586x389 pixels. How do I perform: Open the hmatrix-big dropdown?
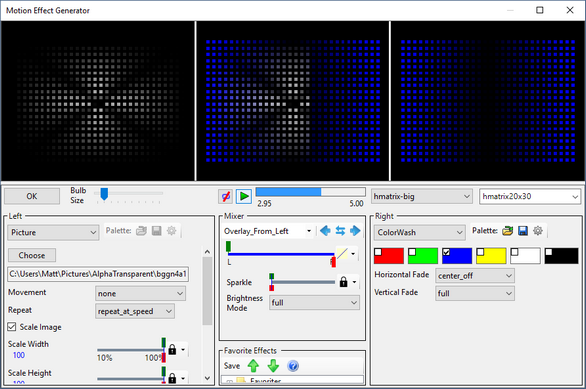coord(421,196)
